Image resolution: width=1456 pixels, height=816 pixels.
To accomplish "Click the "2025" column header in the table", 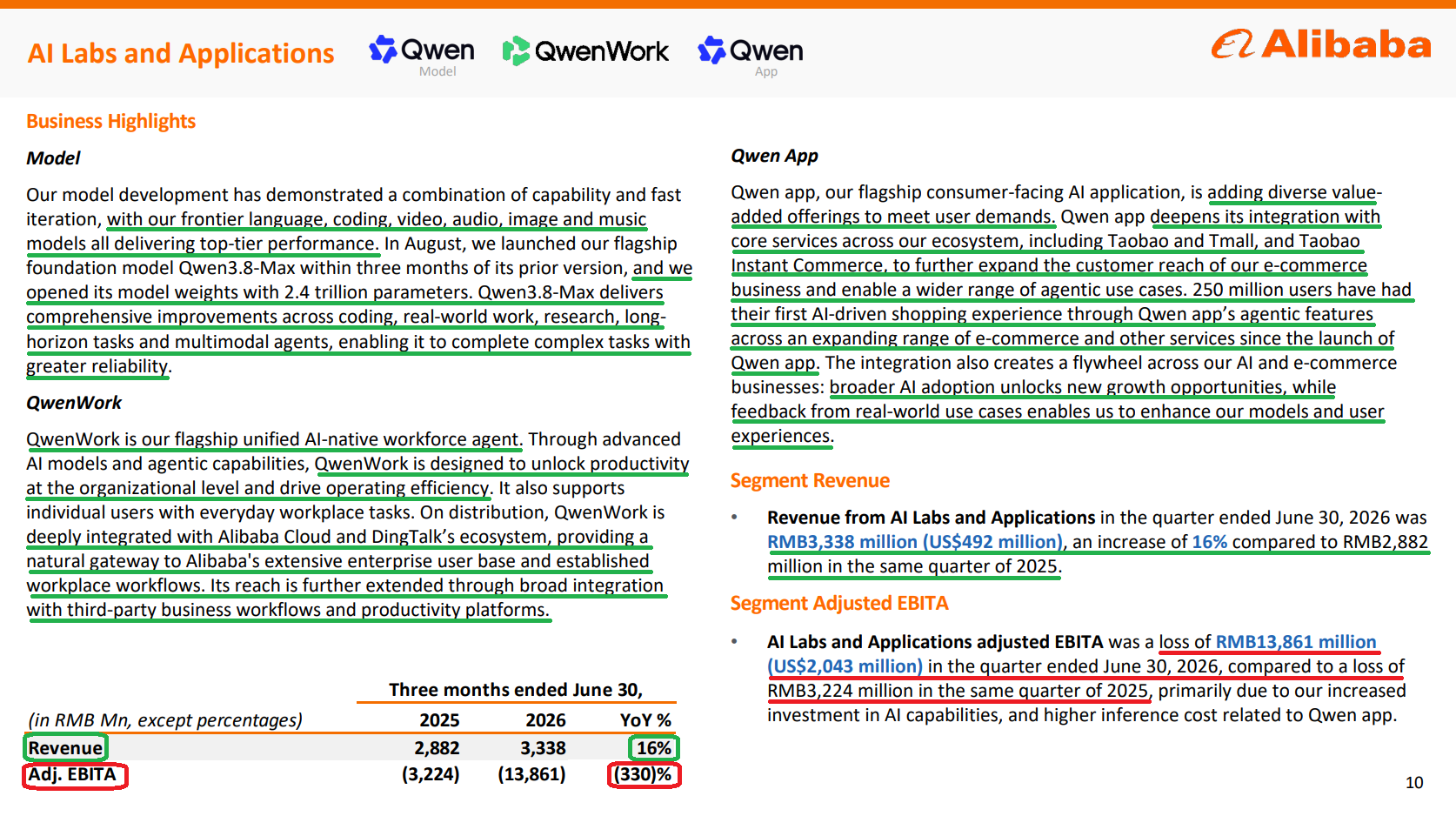I will point(439,720).
